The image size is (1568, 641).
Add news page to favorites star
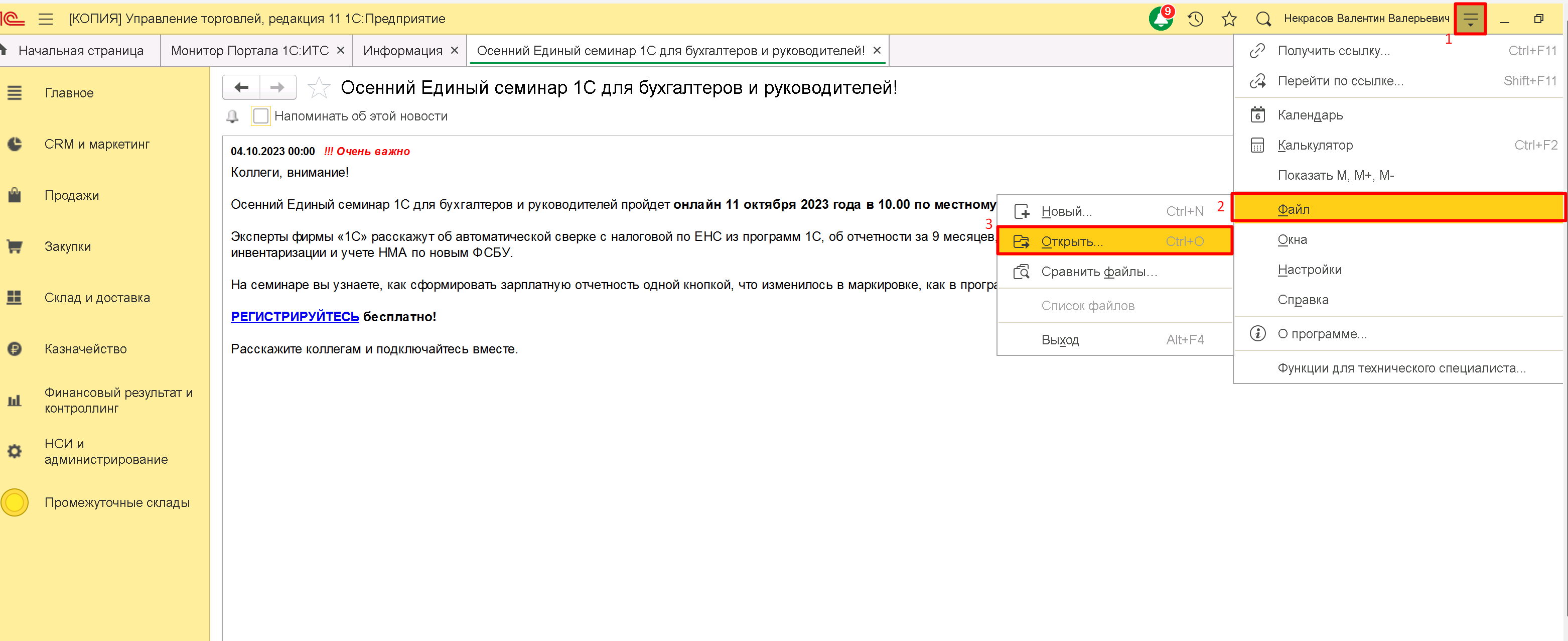318,88
